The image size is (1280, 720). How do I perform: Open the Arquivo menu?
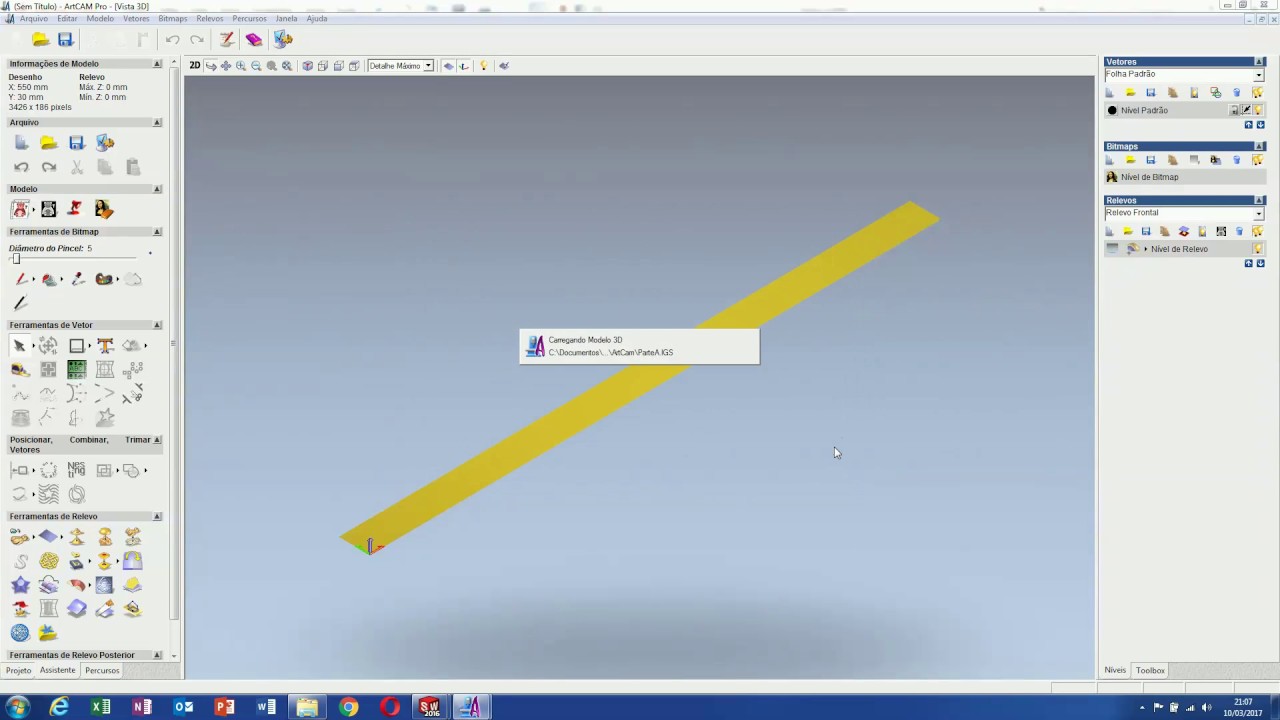click(x=34, y=19)
